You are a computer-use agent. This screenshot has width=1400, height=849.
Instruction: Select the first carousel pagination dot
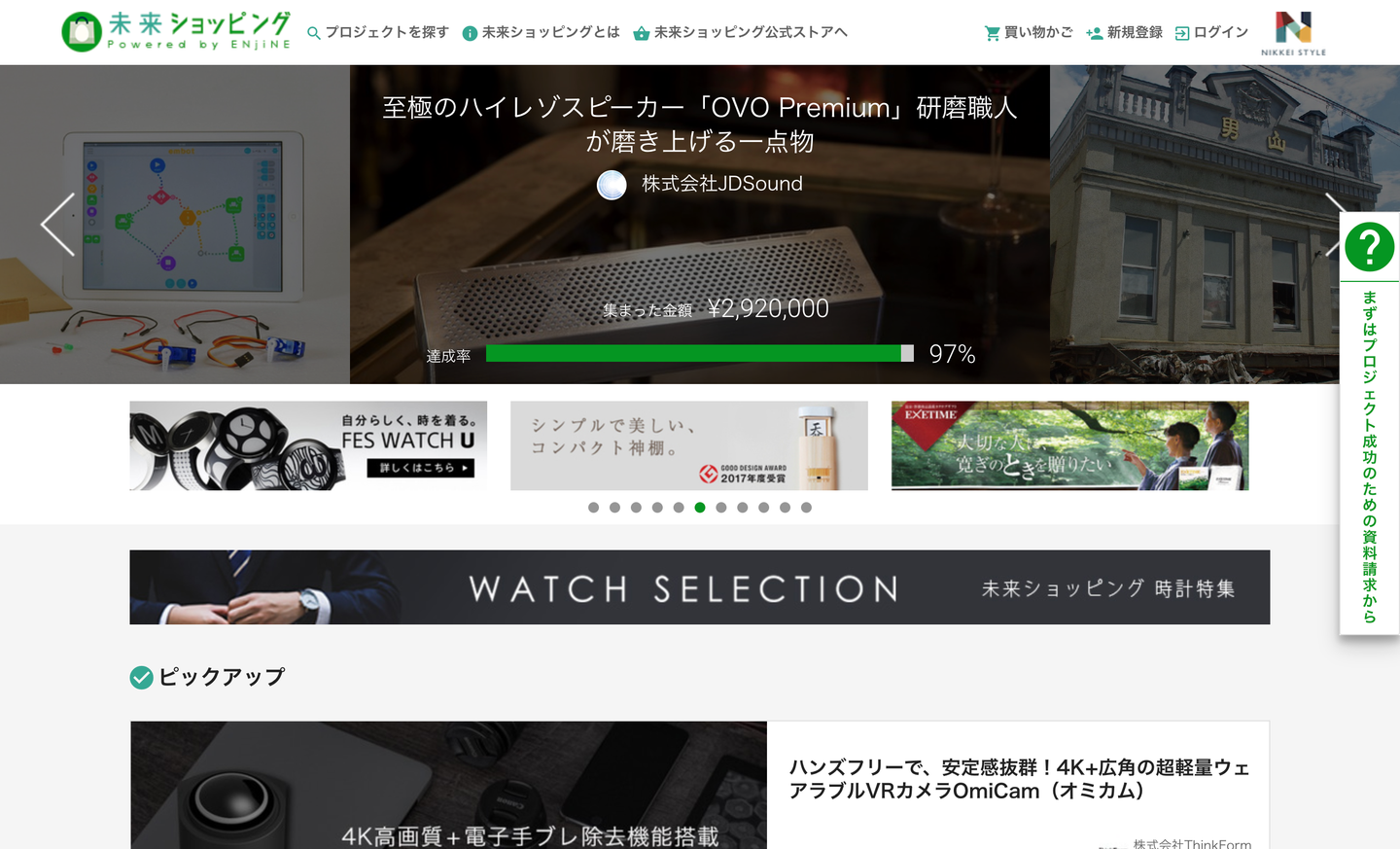coord(593,508)
